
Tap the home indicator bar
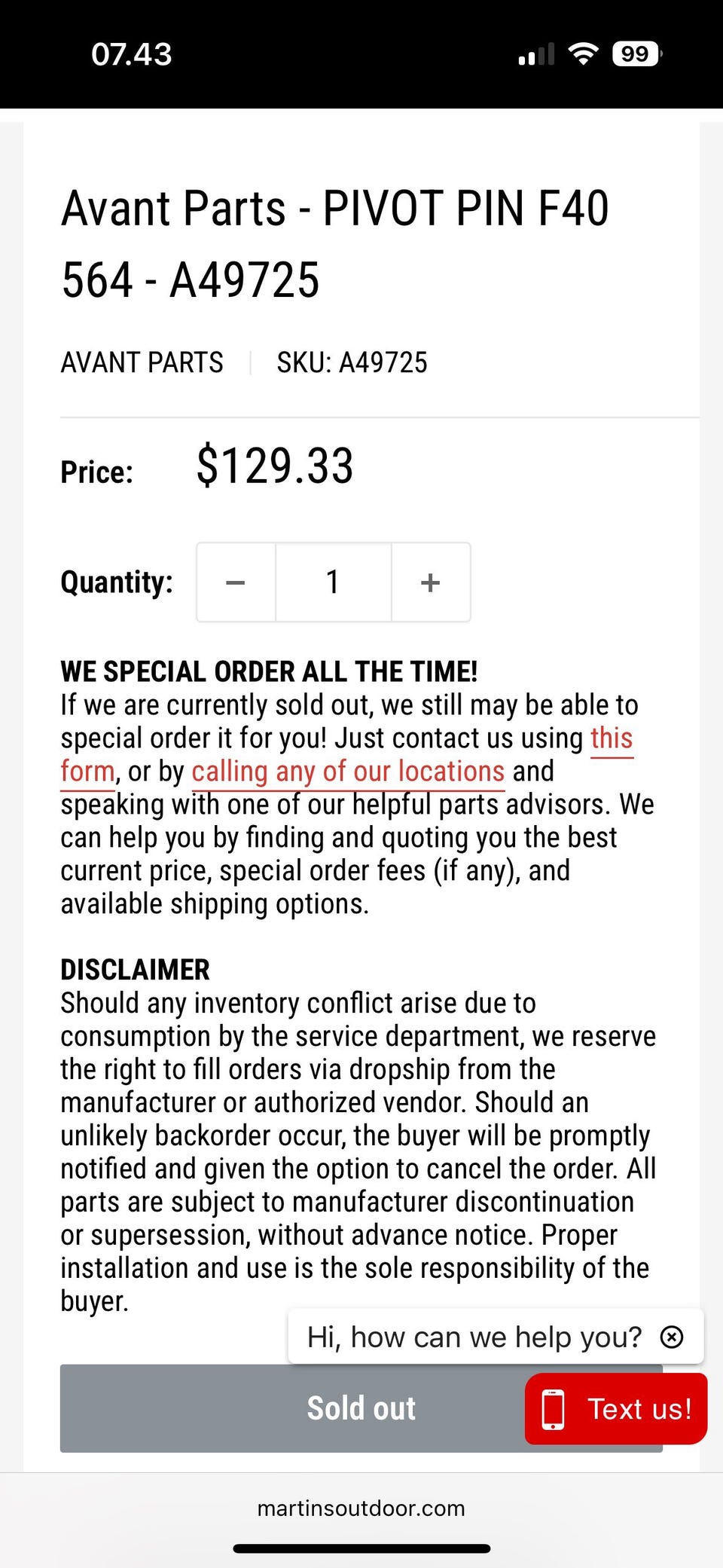pos(361,1548)
